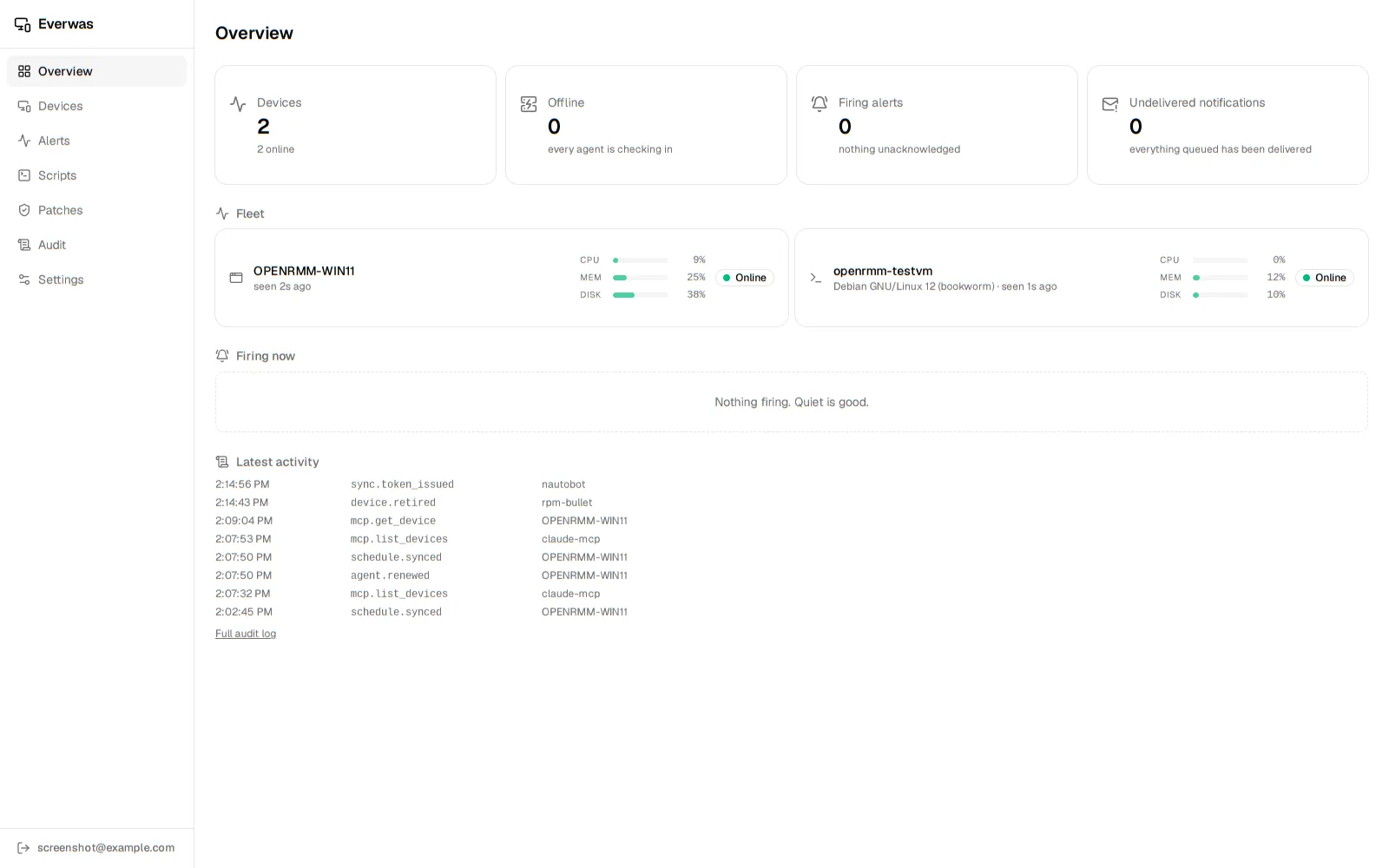Click the Latest activity scroll icon
The image size is (1389, 868).
click(x=222, y=462)
